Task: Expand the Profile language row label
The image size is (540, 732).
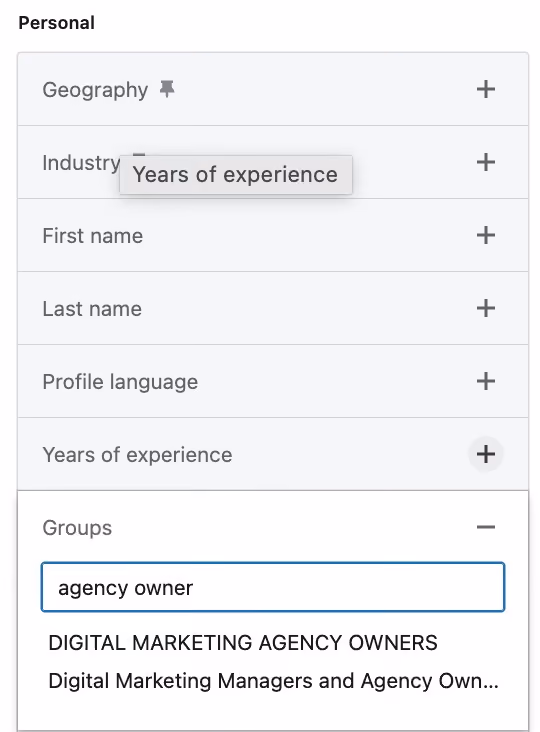Action: coord(120,382)
